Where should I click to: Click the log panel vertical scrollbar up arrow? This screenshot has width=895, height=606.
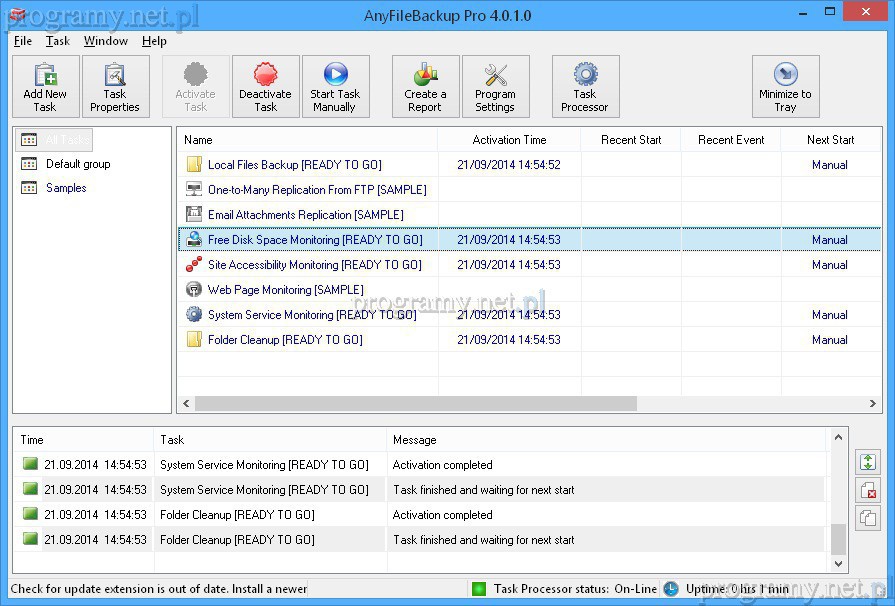838,437
